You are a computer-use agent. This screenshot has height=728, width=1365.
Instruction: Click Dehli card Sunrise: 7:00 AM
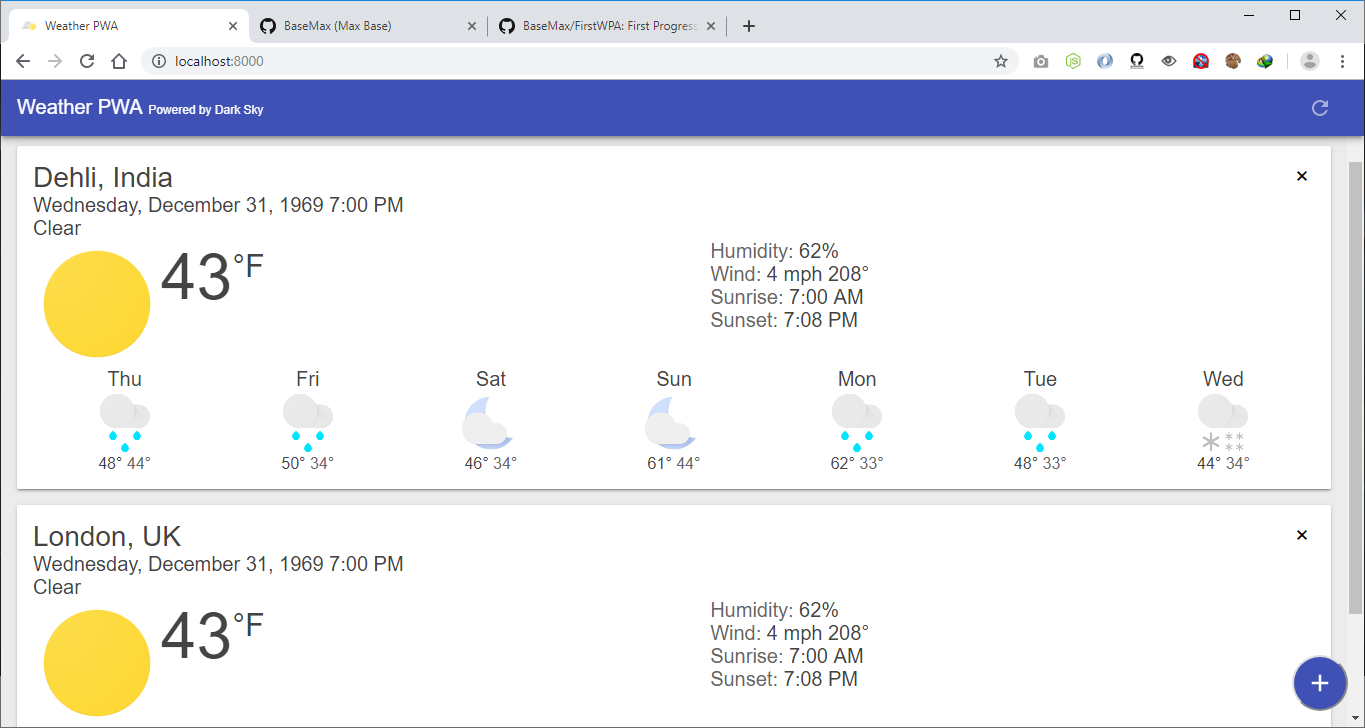(x=787, y=297)
